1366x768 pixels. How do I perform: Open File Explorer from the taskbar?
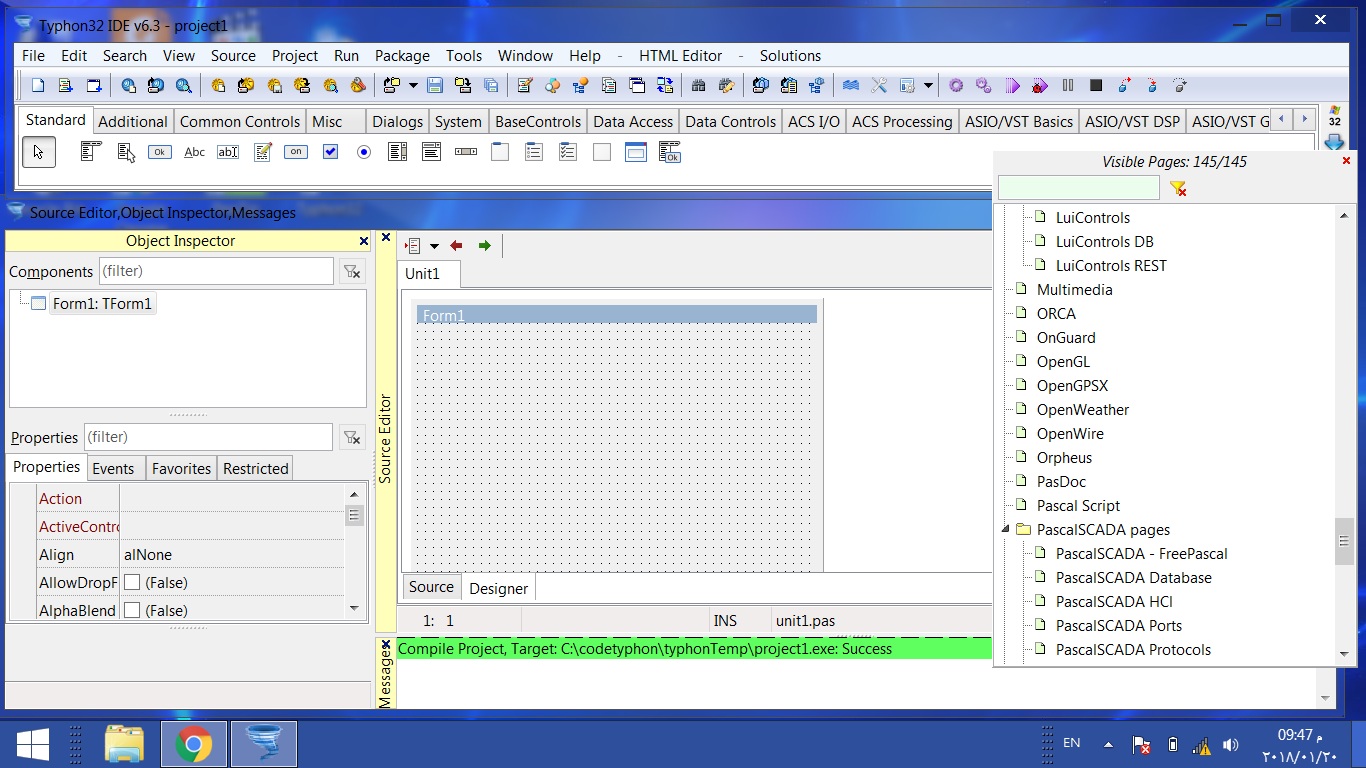pyautogui.click(x=124, y=744)
